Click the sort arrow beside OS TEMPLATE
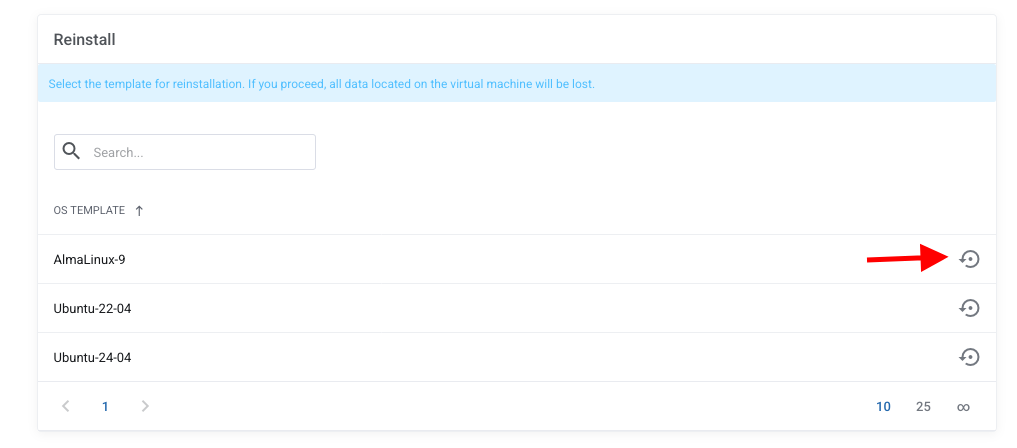The height and width of the screenshot is (448, 1017). click(x=139, y=211)
